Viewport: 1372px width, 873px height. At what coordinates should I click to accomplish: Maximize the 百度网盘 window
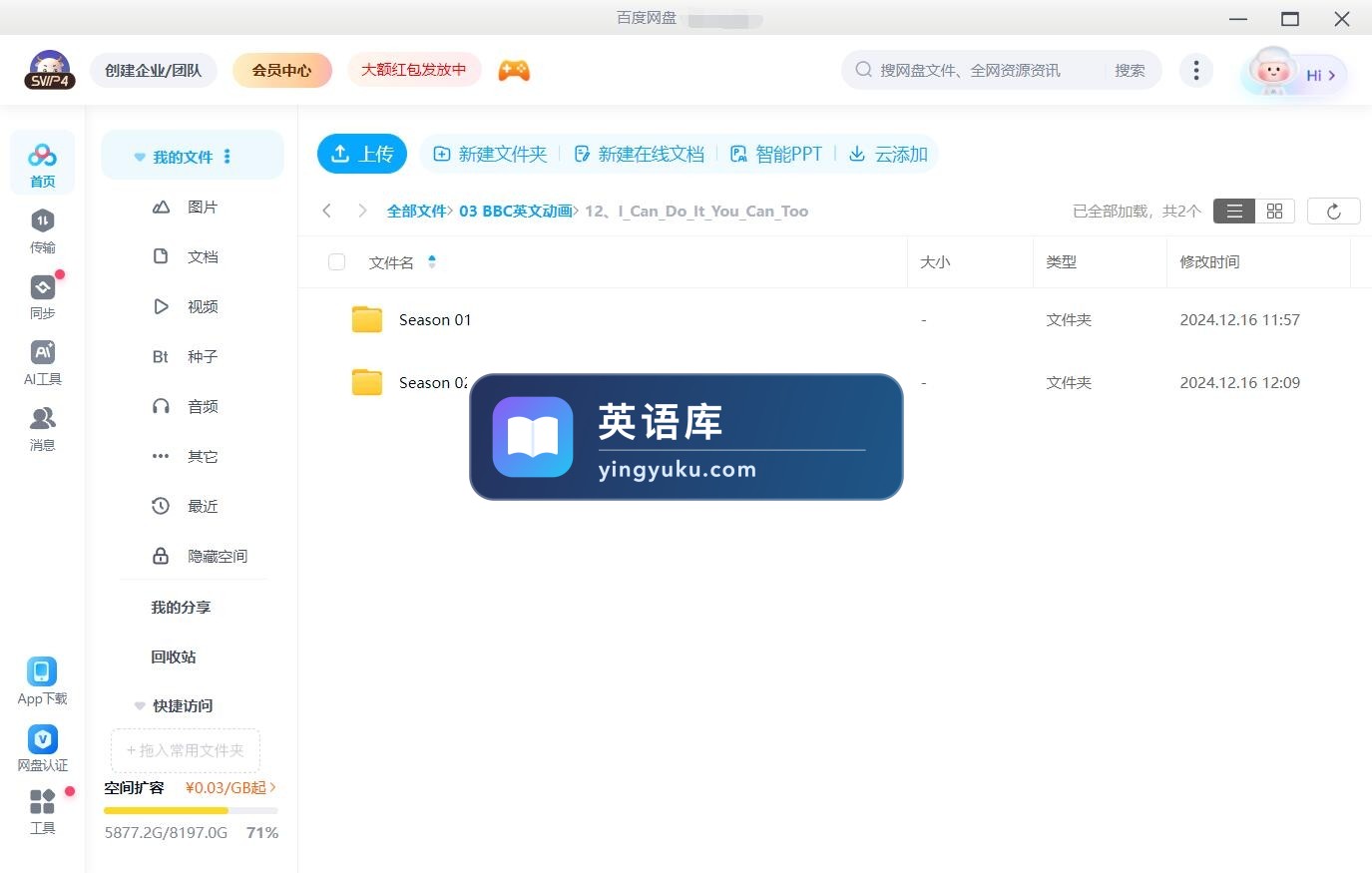tap(1290, 19)
